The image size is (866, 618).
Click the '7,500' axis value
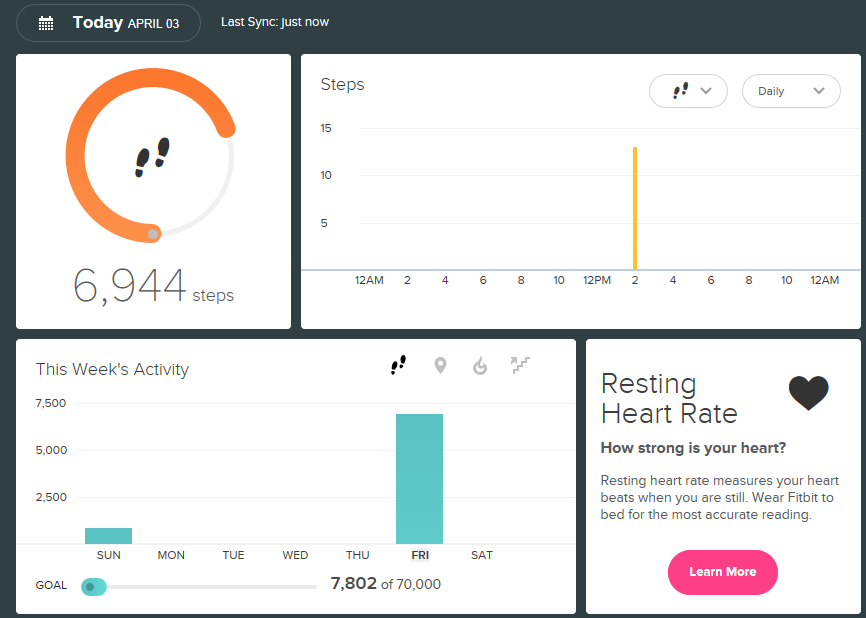(x=51, y=403)
